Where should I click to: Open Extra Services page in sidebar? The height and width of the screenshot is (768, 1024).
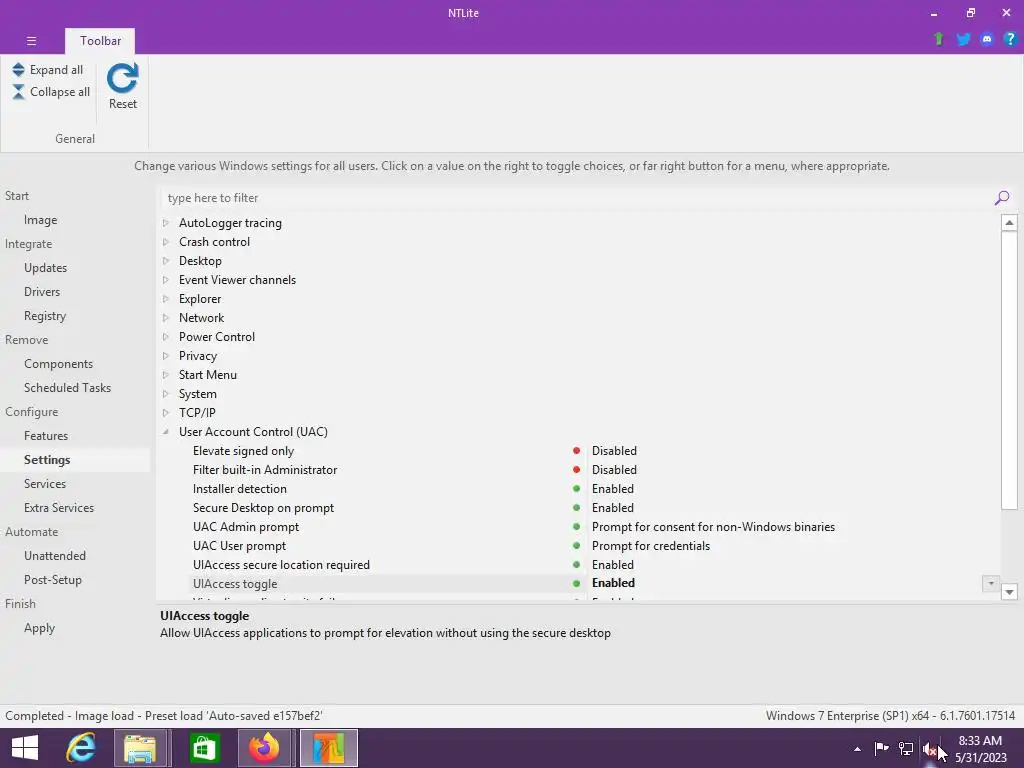pos(59,507)
